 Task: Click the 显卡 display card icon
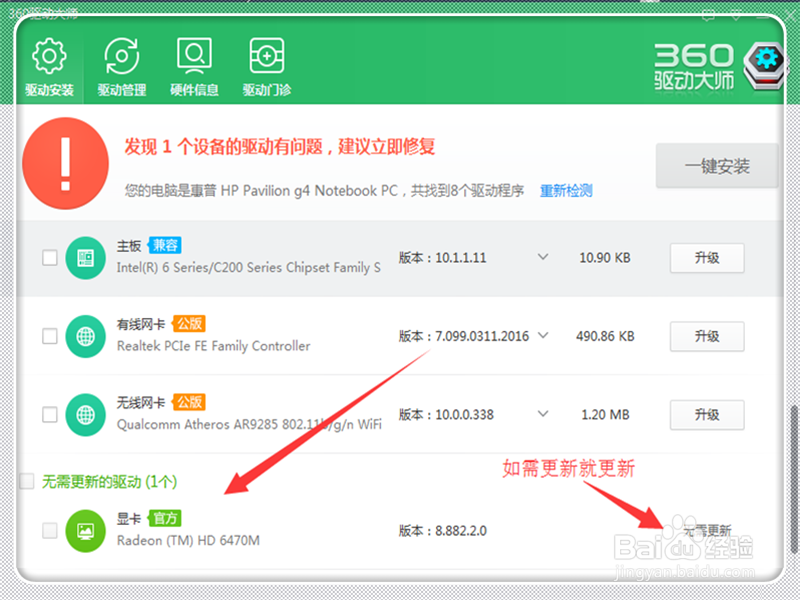point(85,531)
